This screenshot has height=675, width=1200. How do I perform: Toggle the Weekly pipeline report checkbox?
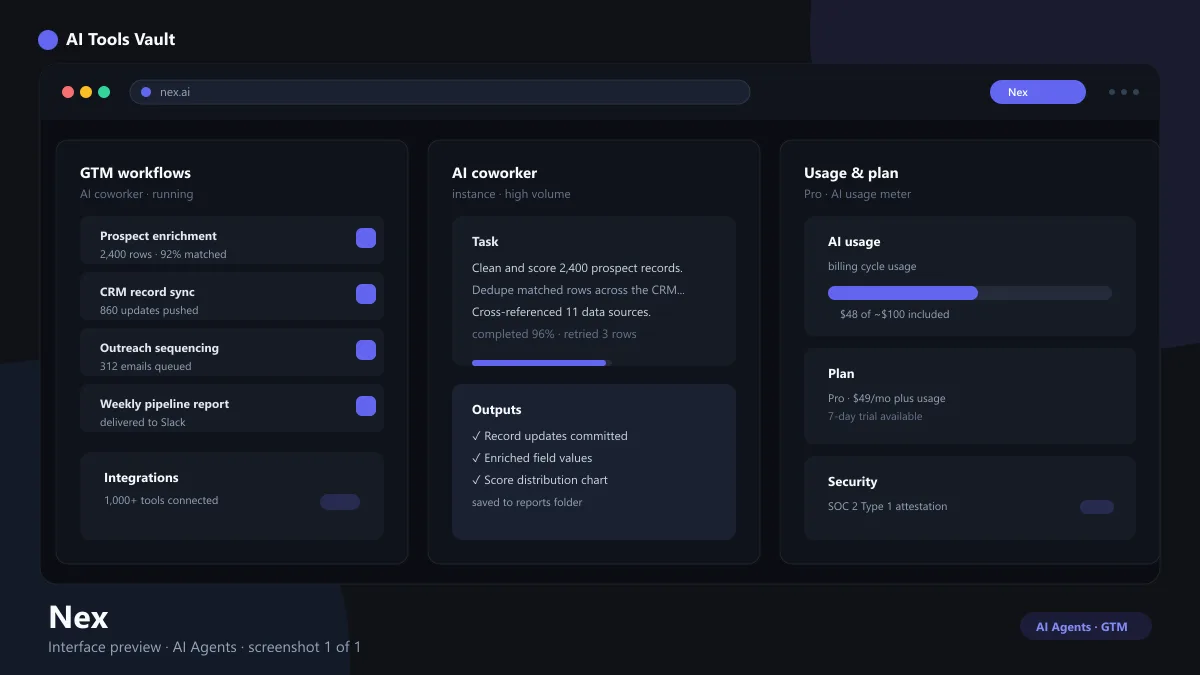pos(366,406)
